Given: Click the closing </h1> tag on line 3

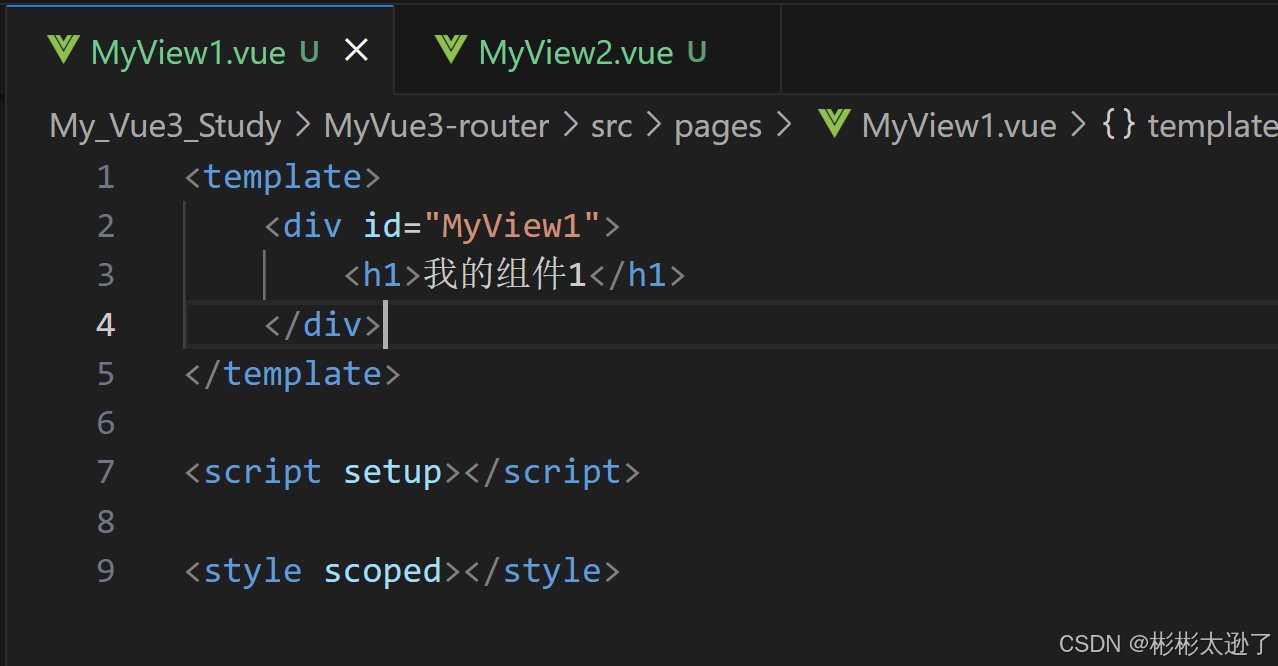Looking at the screenshot, I should point(636,275).
